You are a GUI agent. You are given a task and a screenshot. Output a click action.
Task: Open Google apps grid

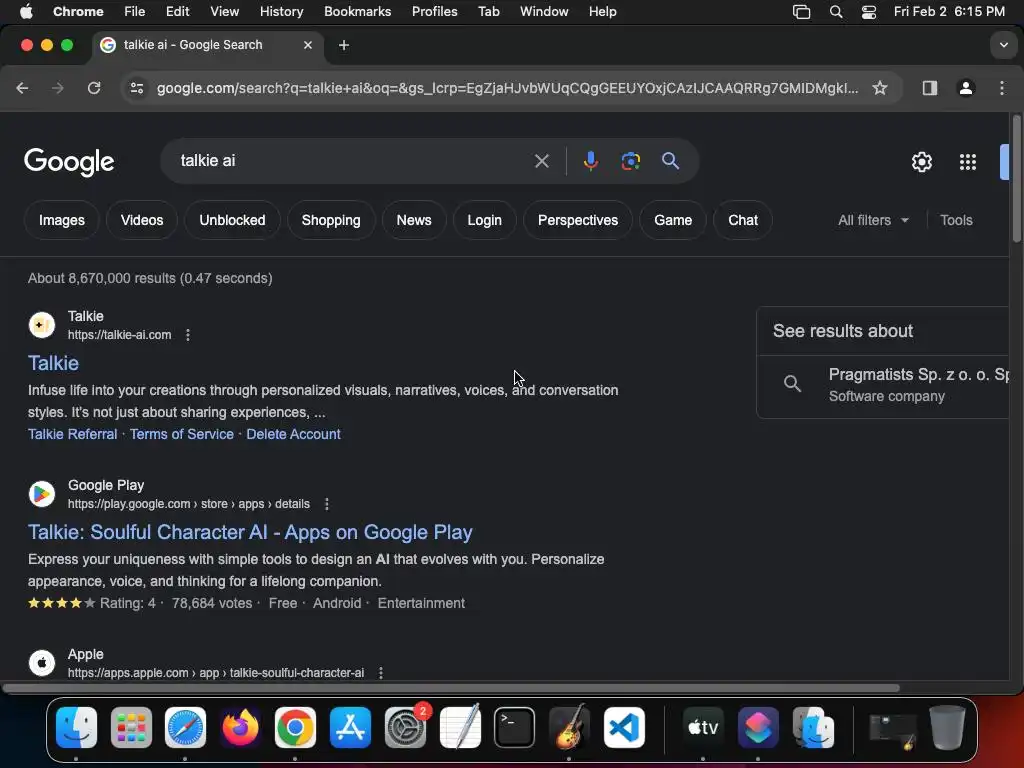pos(968,162)
